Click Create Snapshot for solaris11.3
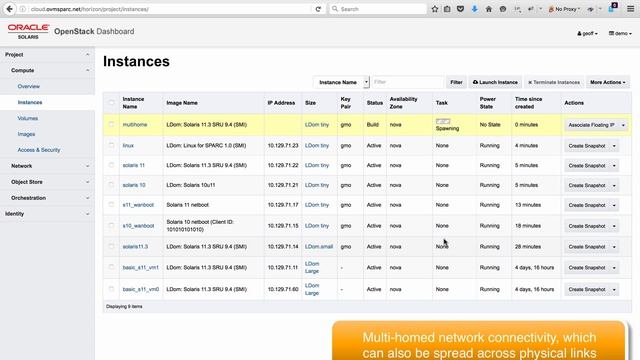This screenshot has width=640, height=360. tap(587, 247)
